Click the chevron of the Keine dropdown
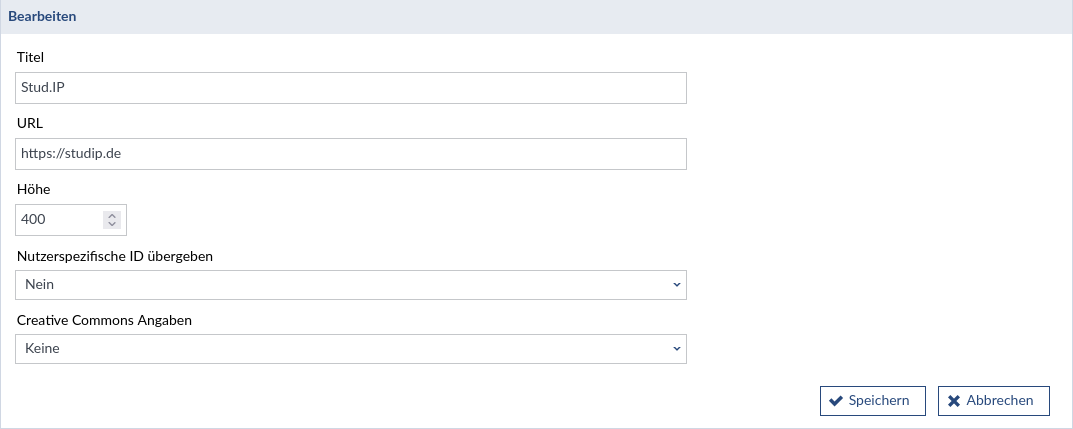1073x429 pixels. [x=677, y=349]
